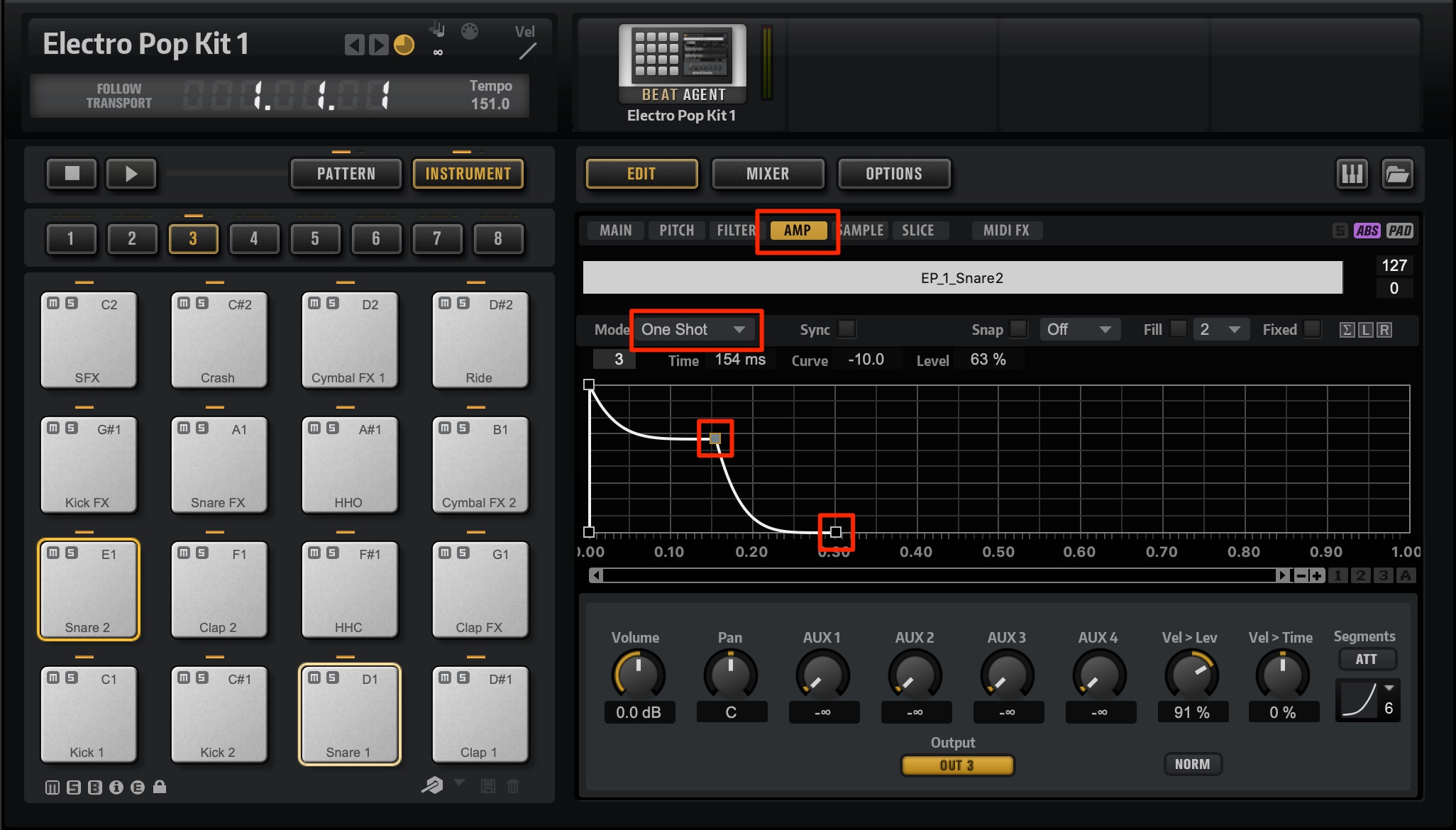1456x830 pixels.
Task: Click the next program arrow icon
Action: [379, 45]
